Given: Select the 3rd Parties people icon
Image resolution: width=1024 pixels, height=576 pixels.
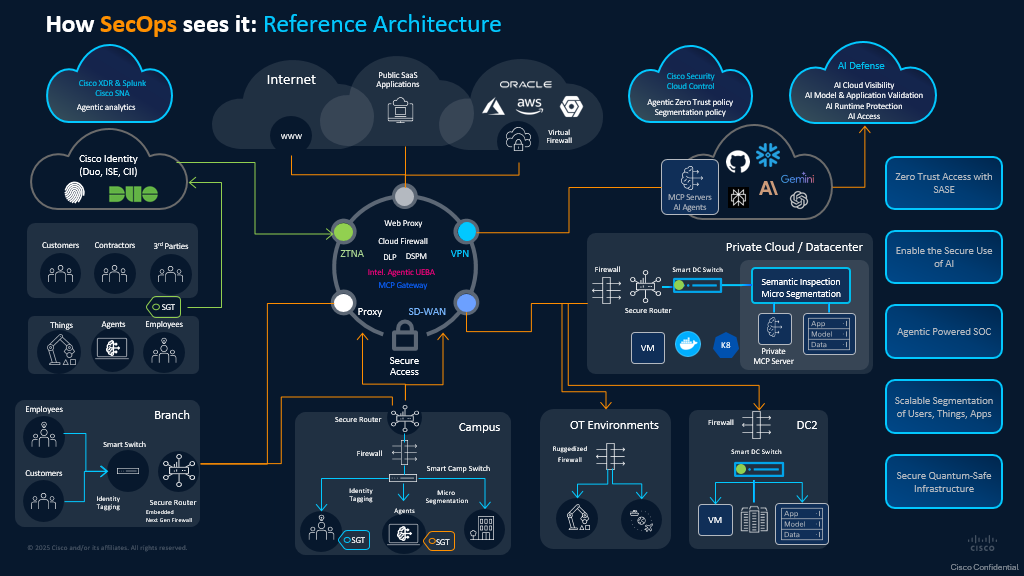Looking at the screenshot, I should point(170,274).
